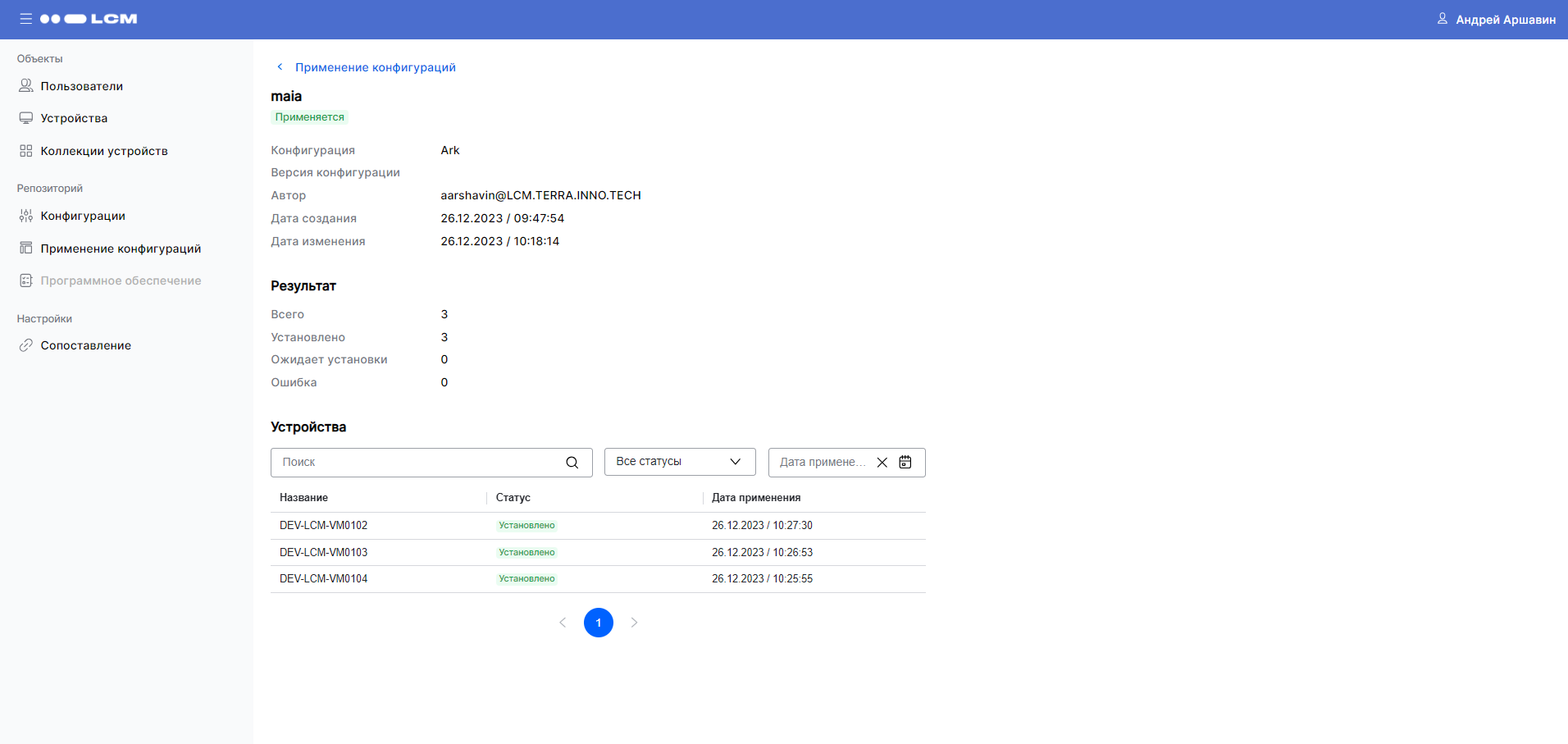Go to previous page arrow
The width and height of the screenshot is (1568, 744).
pos(563,623)
